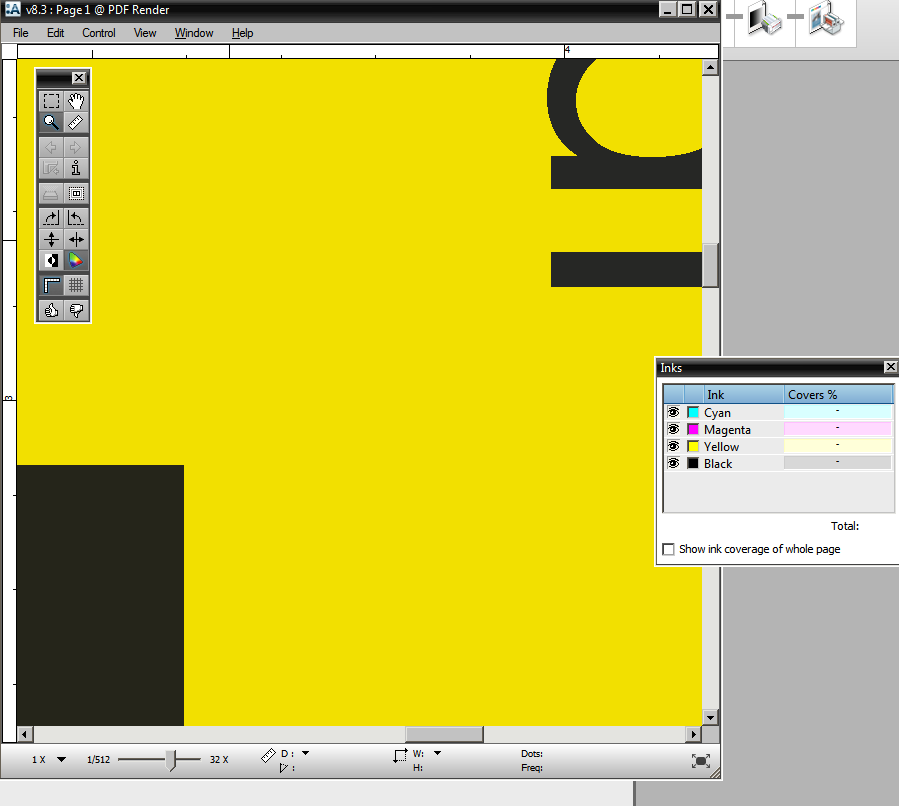Expand the distance D units dropdown

[305, 753]
